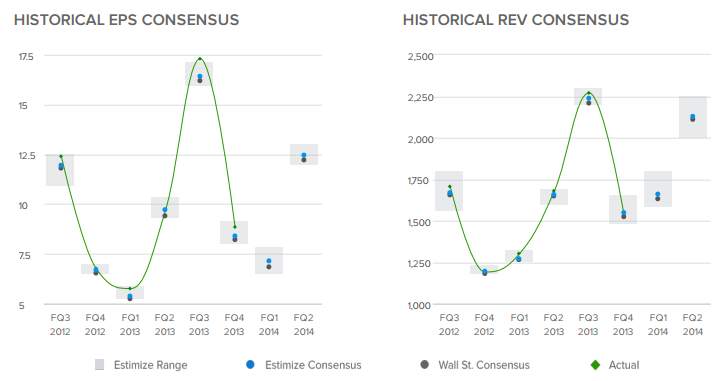Click EPS Estimize dot for FQ2 2013

tap(165, 210)
